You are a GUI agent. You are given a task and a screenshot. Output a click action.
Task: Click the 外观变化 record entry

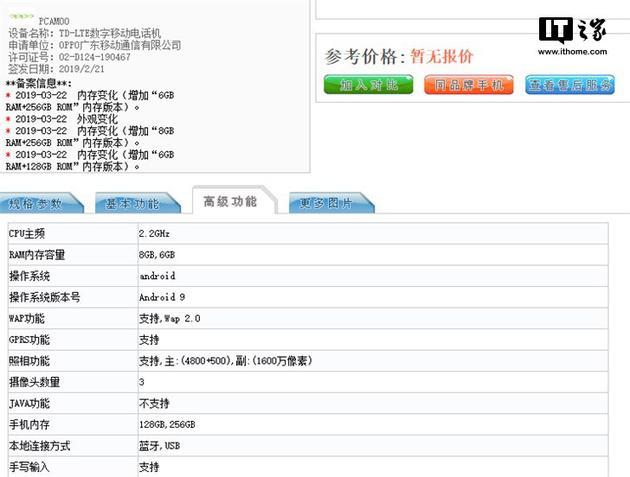coord(97,119)
